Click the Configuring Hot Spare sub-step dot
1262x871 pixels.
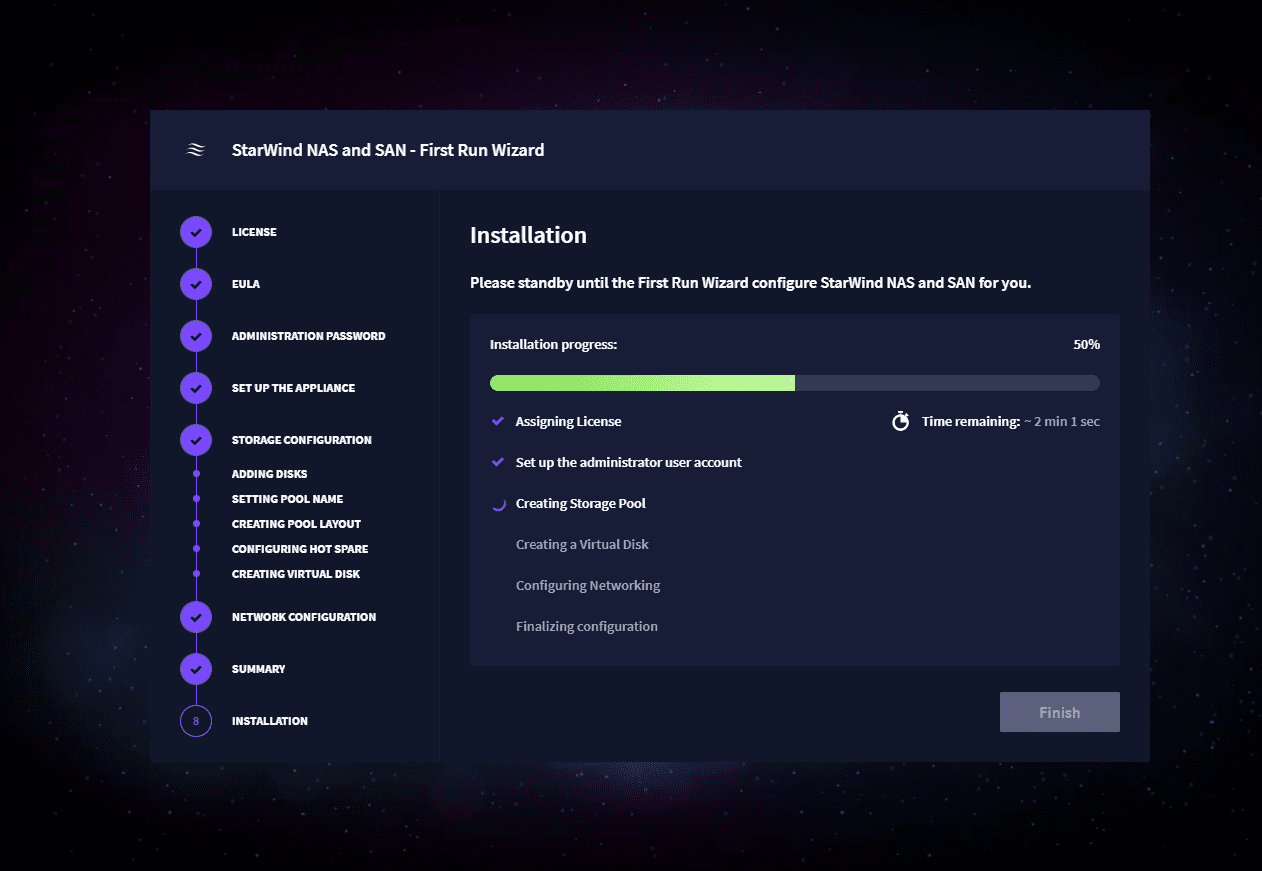tap(196, 549)
